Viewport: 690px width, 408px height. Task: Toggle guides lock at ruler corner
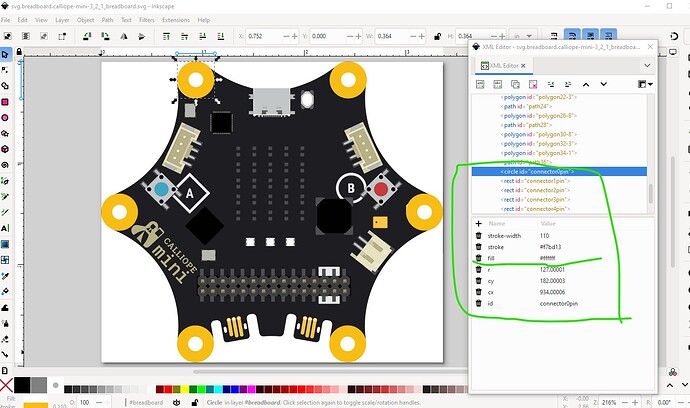click(x=19, y=52)
